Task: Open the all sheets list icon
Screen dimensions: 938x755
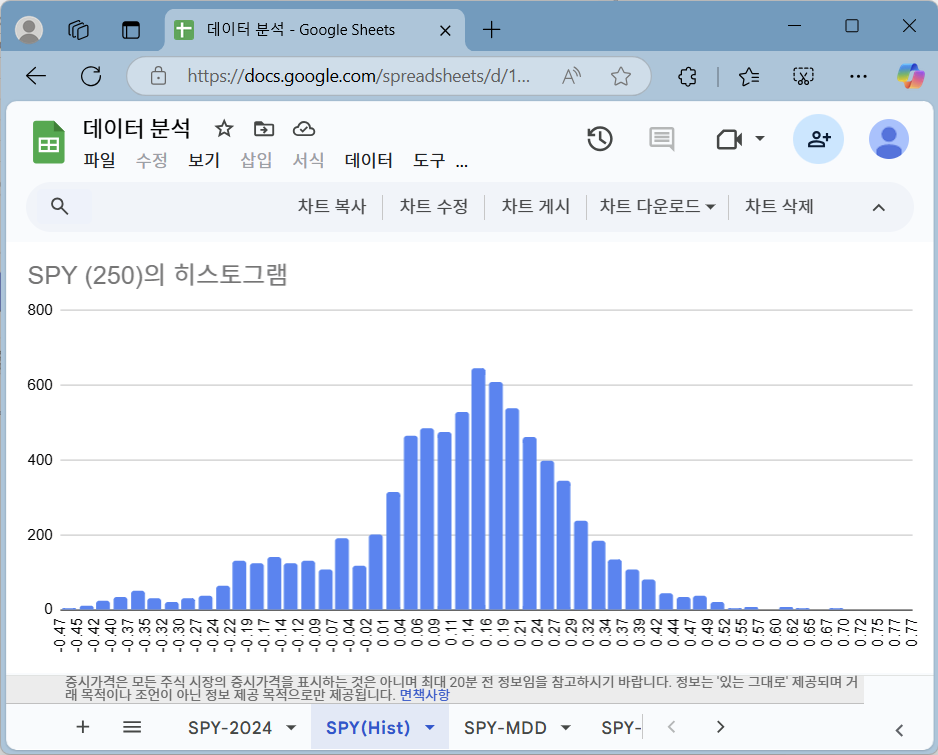Action: (x=132, y=727)
